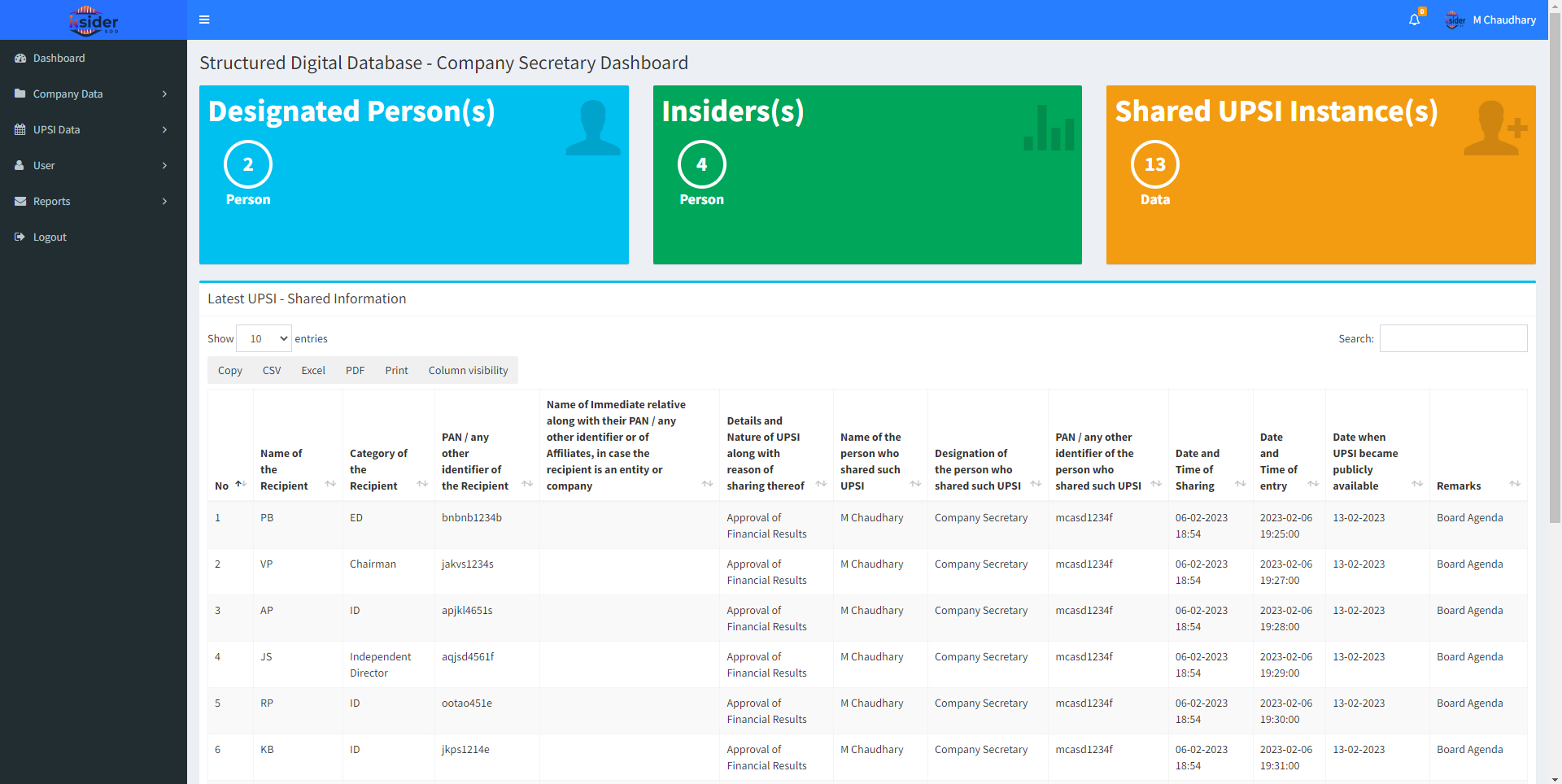Click the bar chart icon on Insiders card
This screenshot has width=1562, height=784.
point(1049,128)
